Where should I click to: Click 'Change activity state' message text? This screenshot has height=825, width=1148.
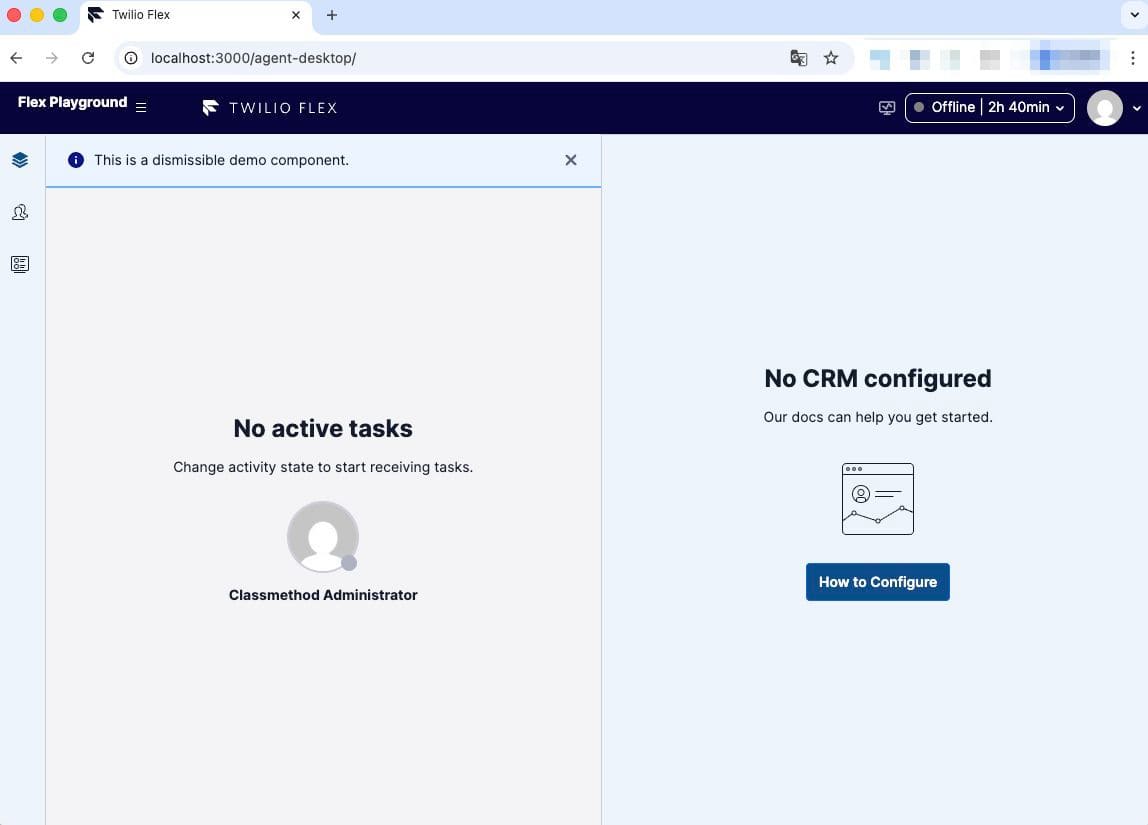(323, 467)
